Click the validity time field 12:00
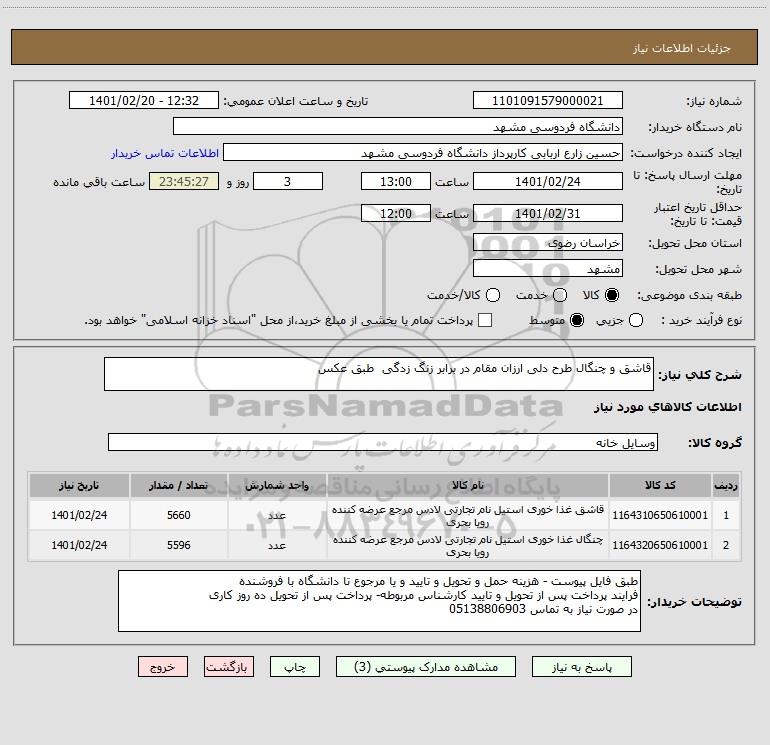Viewport: 770px width, 745px height. (396, 214)
